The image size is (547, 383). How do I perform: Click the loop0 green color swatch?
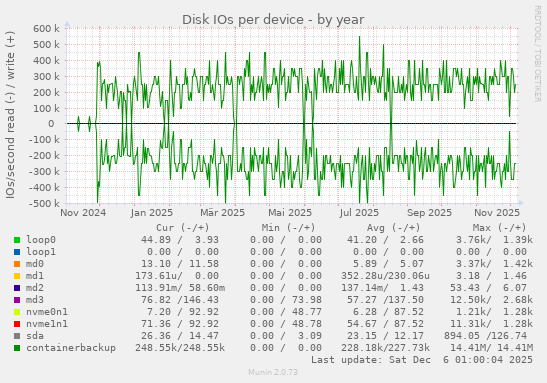(x=17, y=240)
